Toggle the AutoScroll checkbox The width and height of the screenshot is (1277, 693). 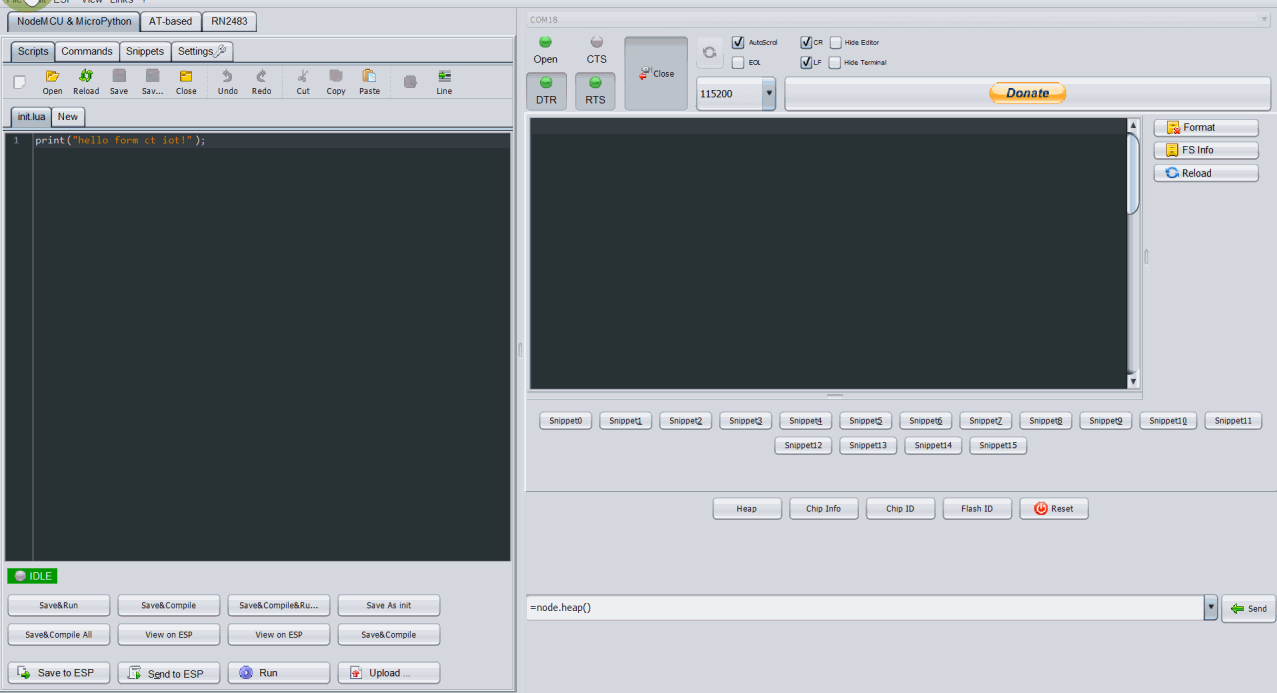click(x=738, y=42)
